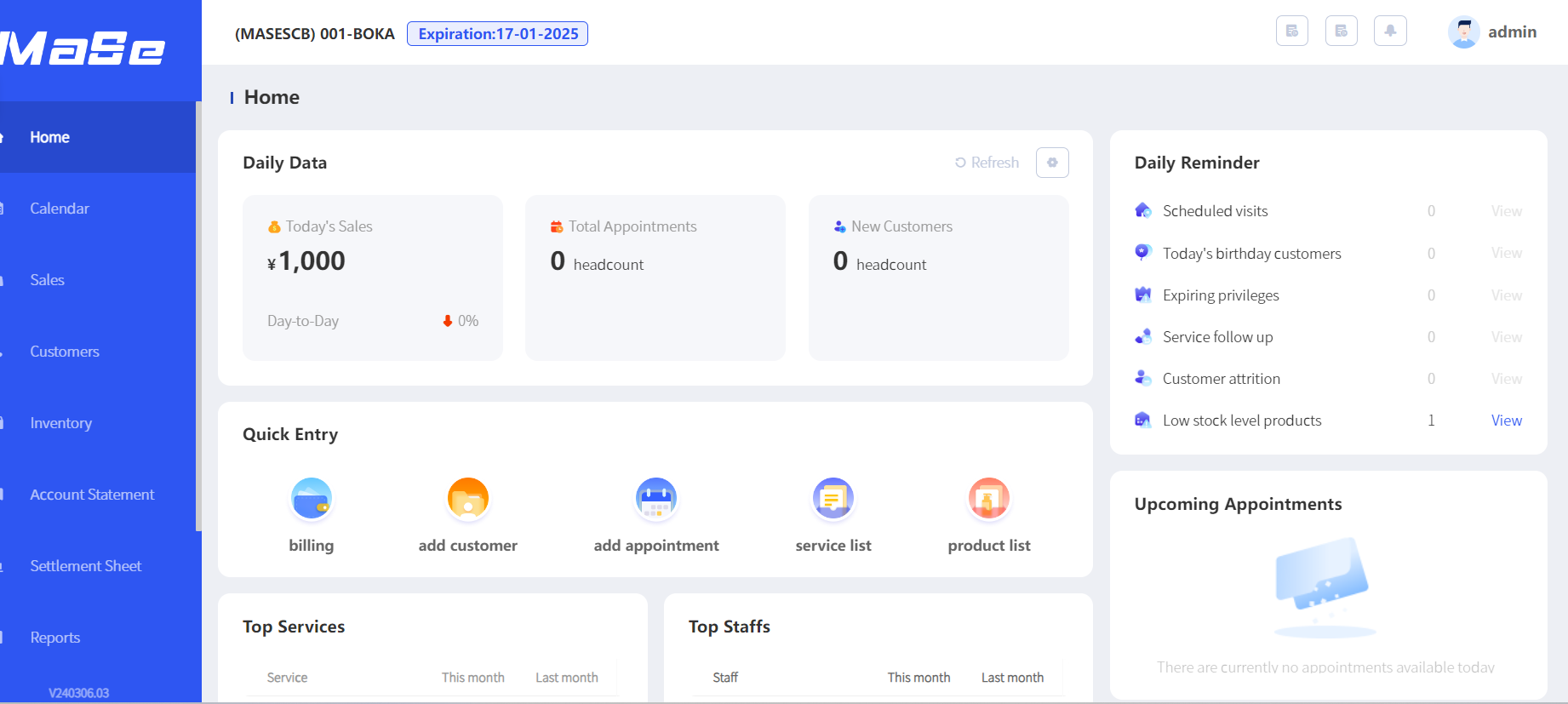View low stock level products

[1506, 421]
